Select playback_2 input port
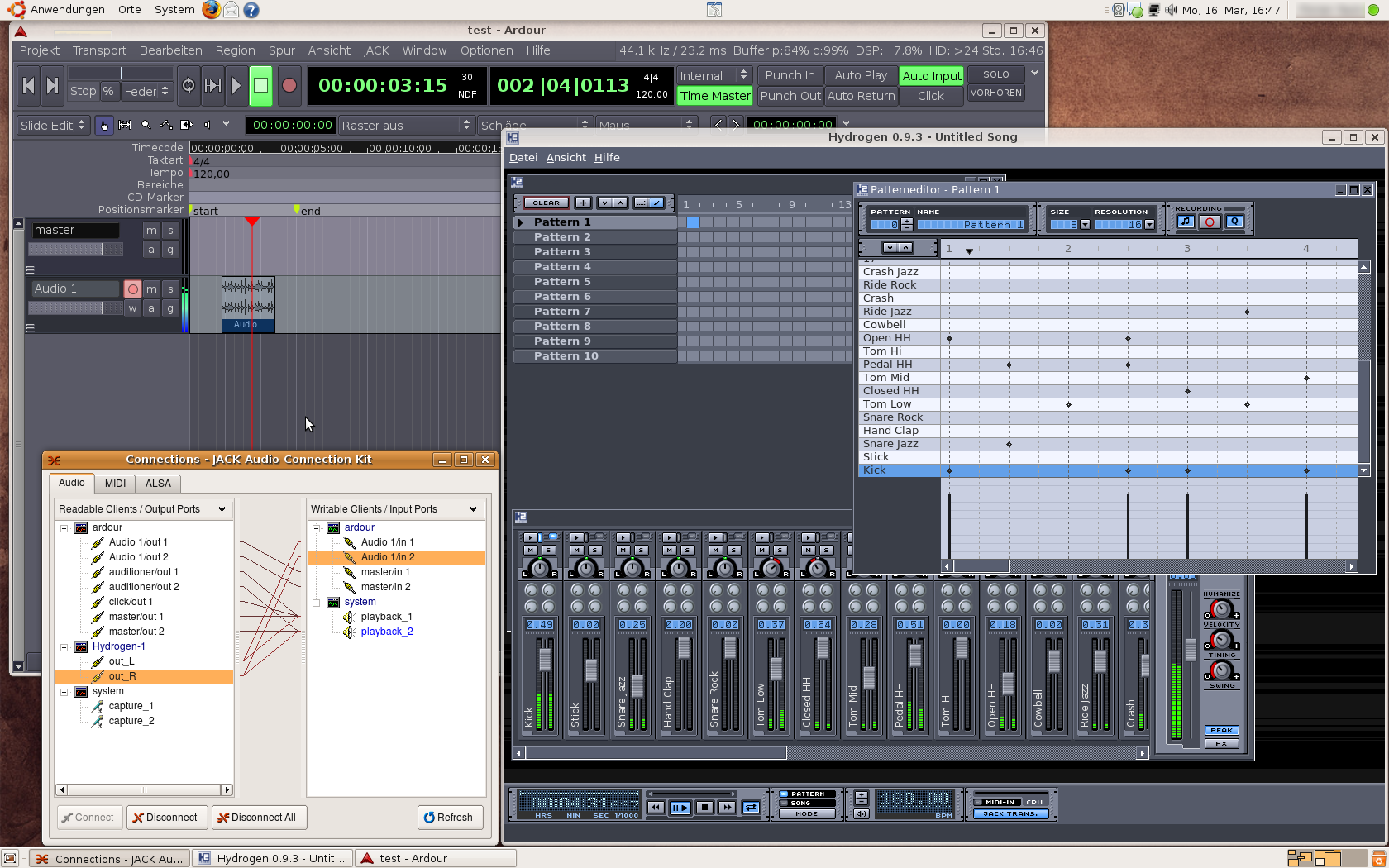1389x868 pixels. pyautogui.click(x=386, y=632)
